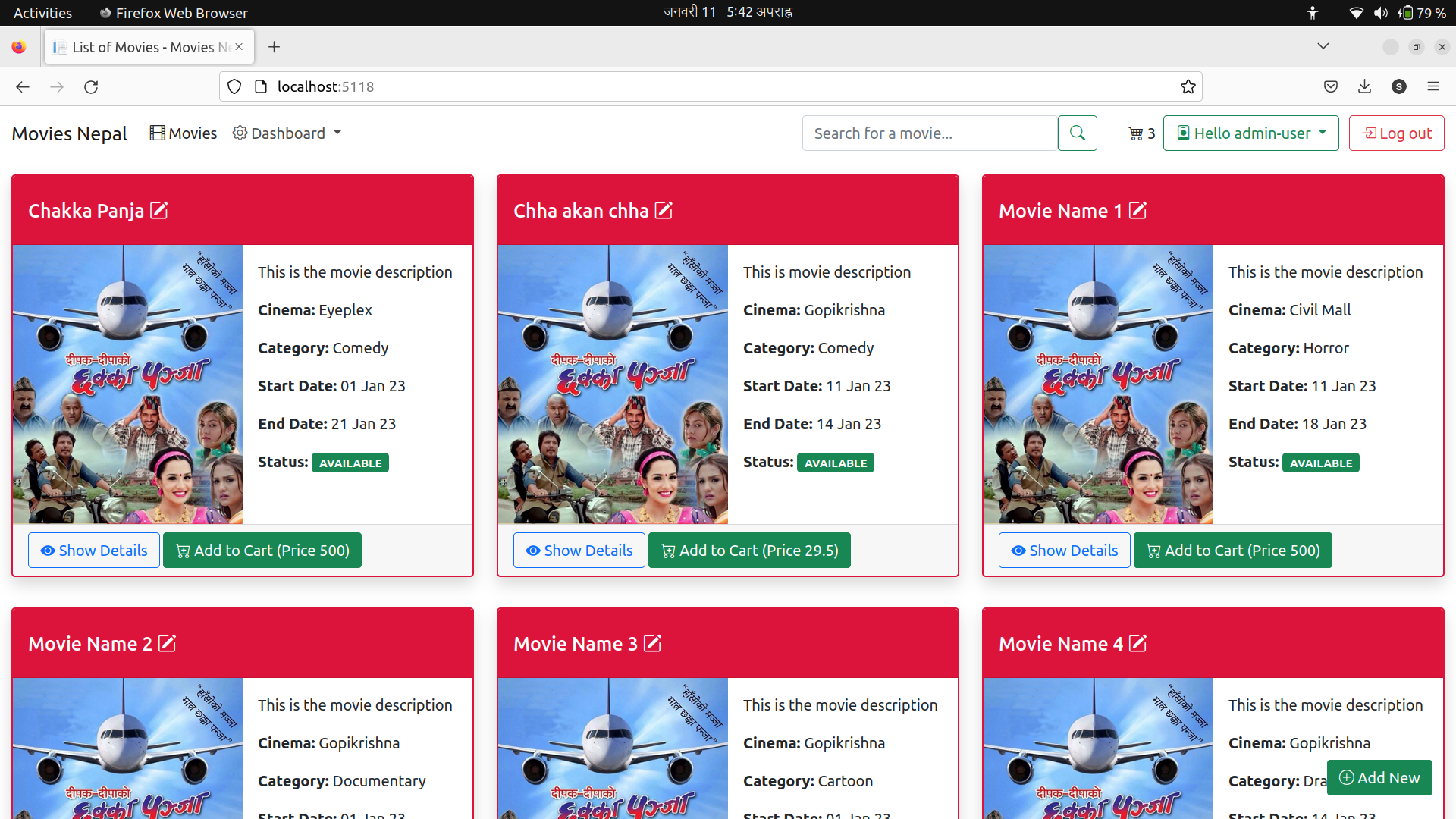Toggle the AVAILABLE status badge on Chakka Panja
The image size is (1456, 819).
click(349, 462)
